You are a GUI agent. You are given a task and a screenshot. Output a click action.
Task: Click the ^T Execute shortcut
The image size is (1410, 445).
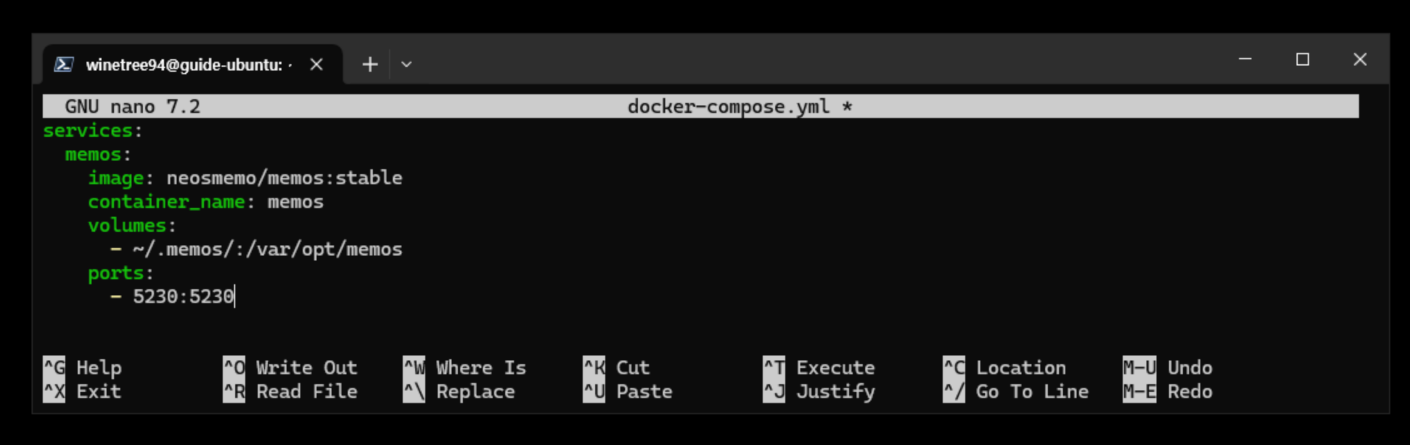(x=819, y=368)
